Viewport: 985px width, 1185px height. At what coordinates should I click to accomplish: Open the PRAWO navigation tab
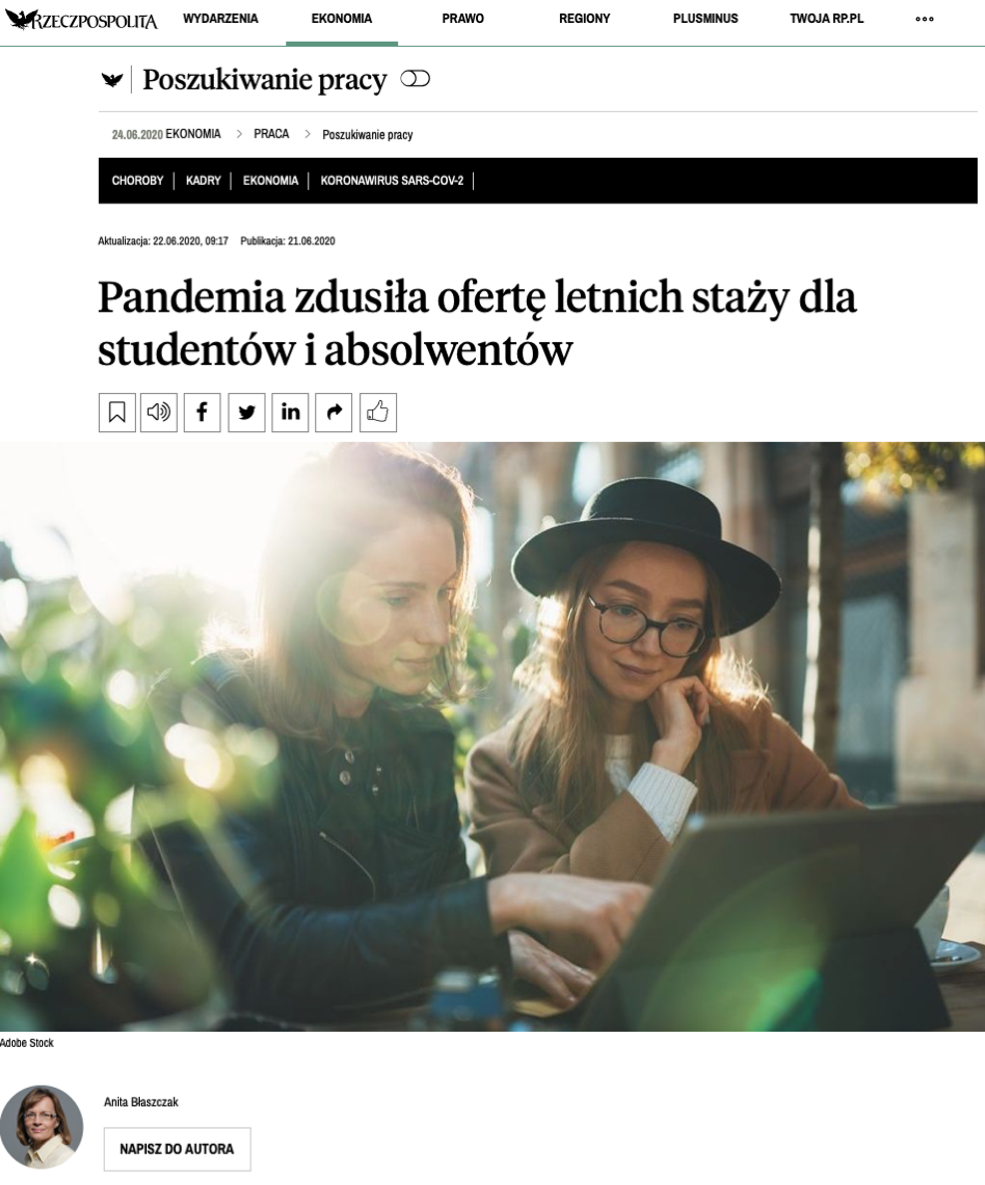(463, 19)
